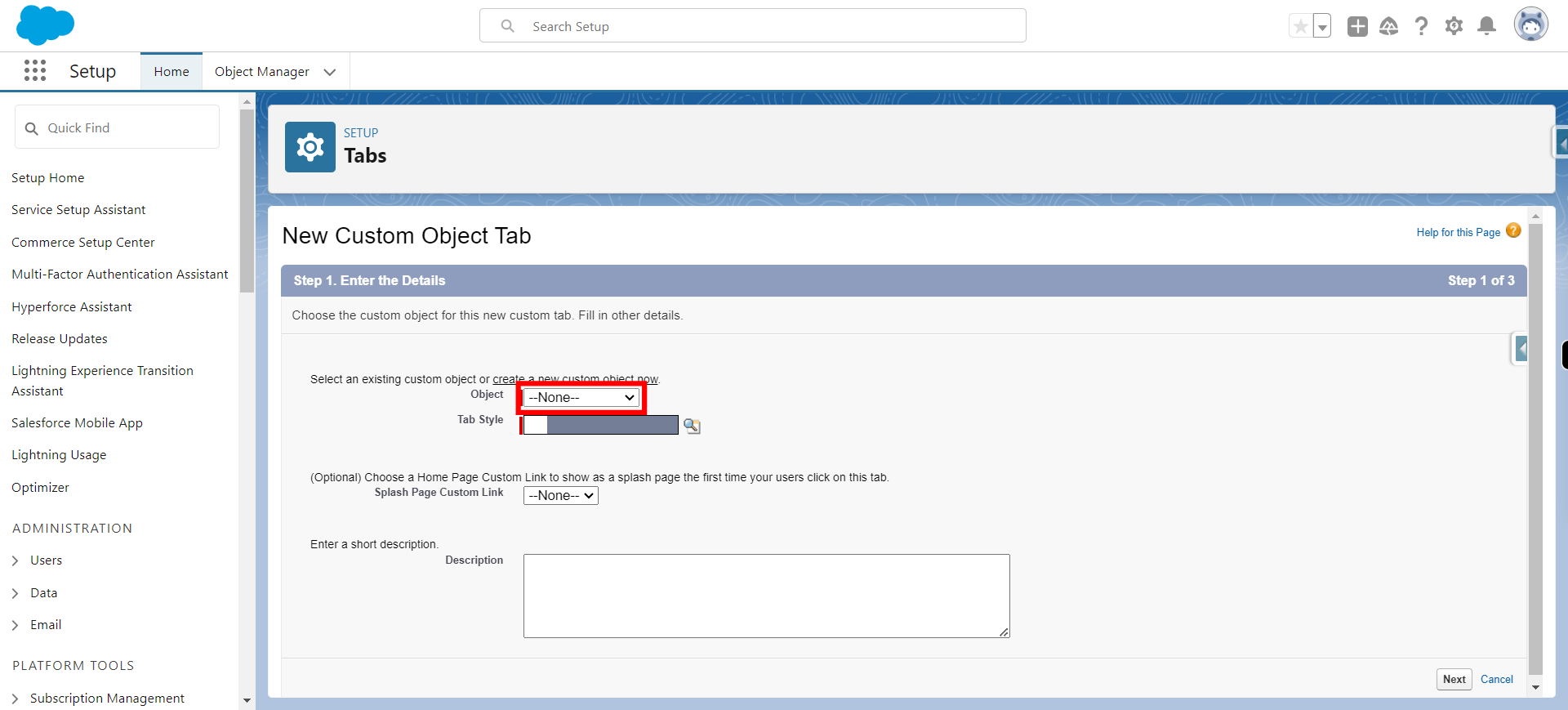Expand the Subscription Management node

15,699
